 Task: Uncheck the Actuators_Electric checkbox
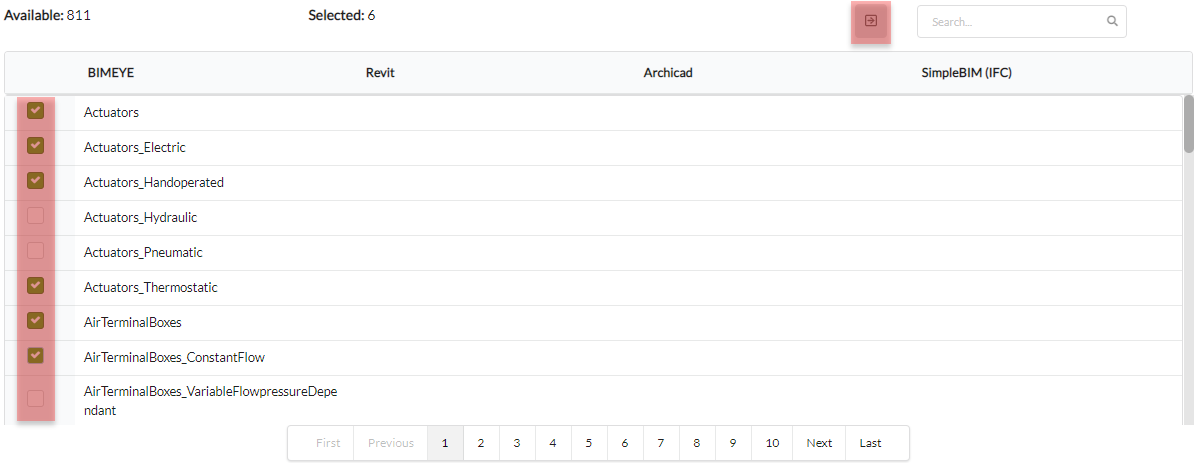[x=35, y=145]
